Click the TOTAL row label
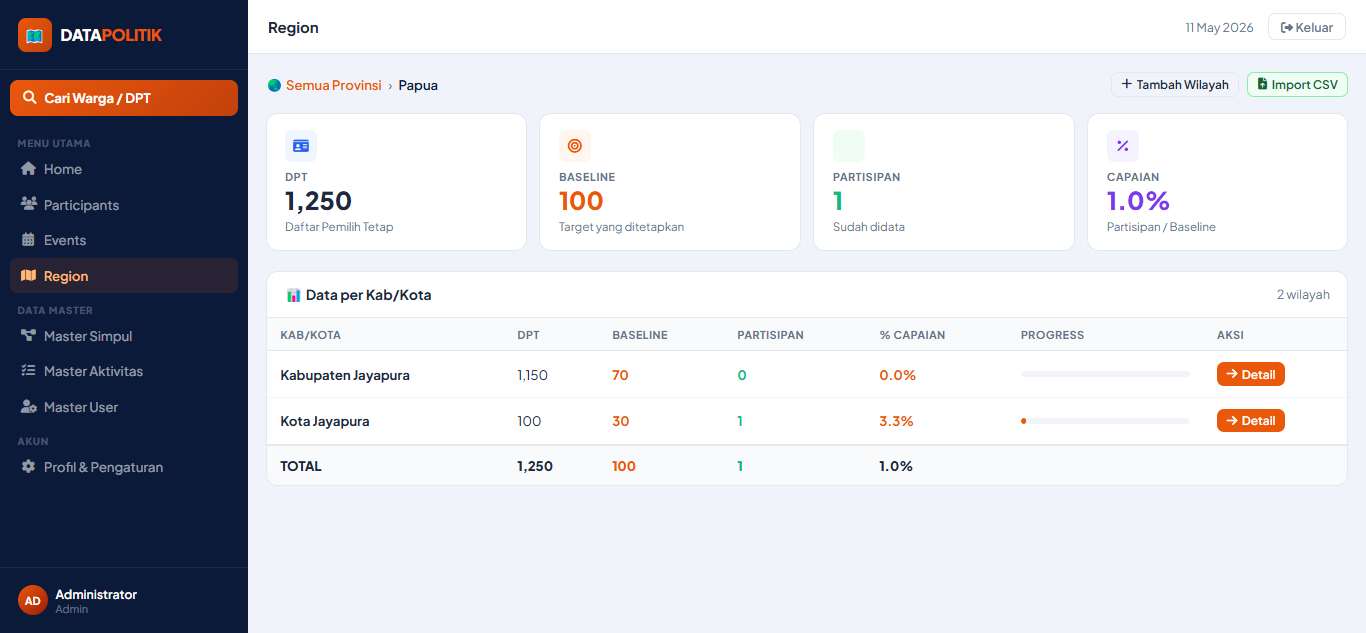 pyautogui.click(x=301, y=466)
